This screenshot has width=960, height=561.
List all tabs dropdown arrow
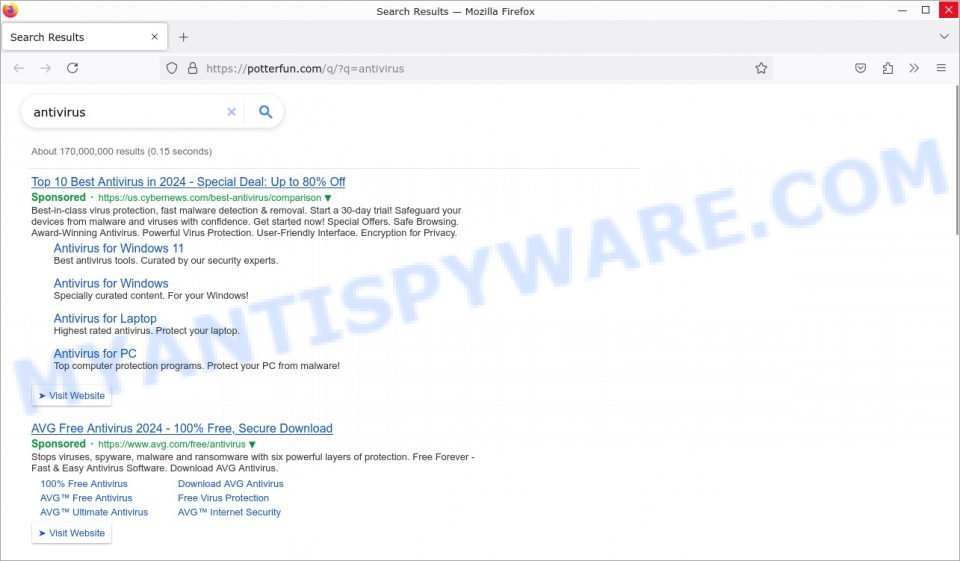[943, 37]
